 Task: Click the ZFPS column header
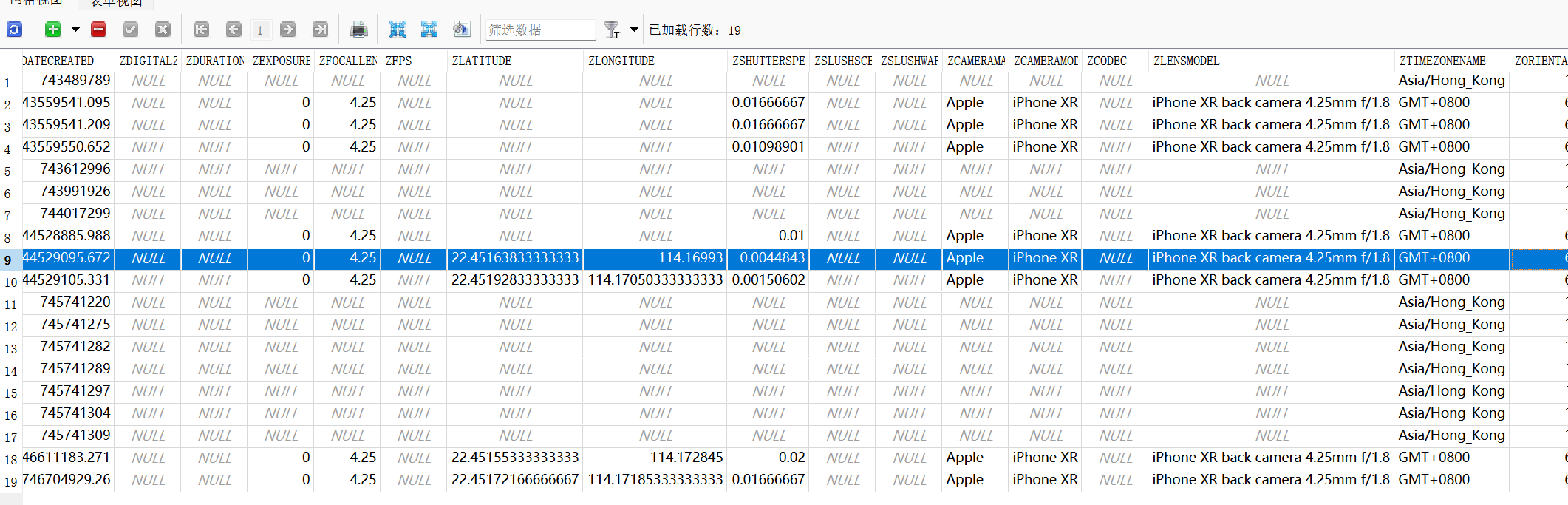(x=414, y=61)
